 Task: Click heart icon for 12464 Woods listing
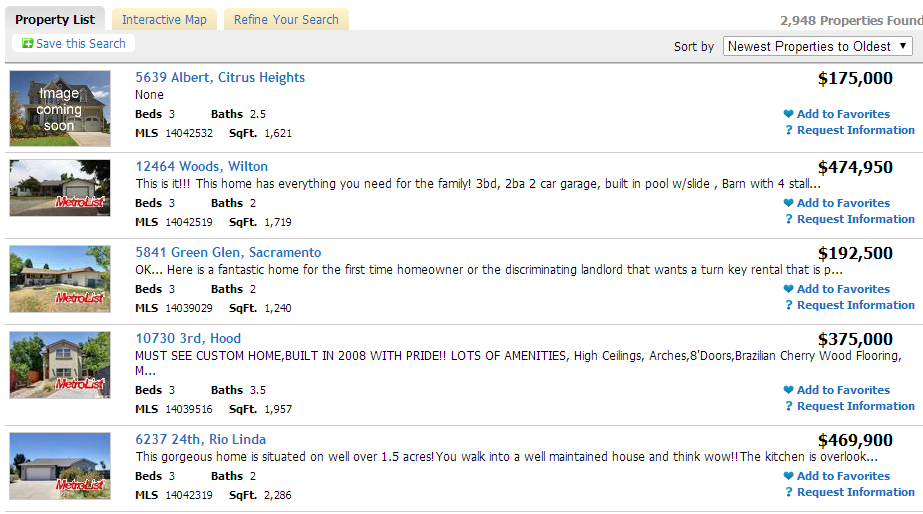[788, 204]
